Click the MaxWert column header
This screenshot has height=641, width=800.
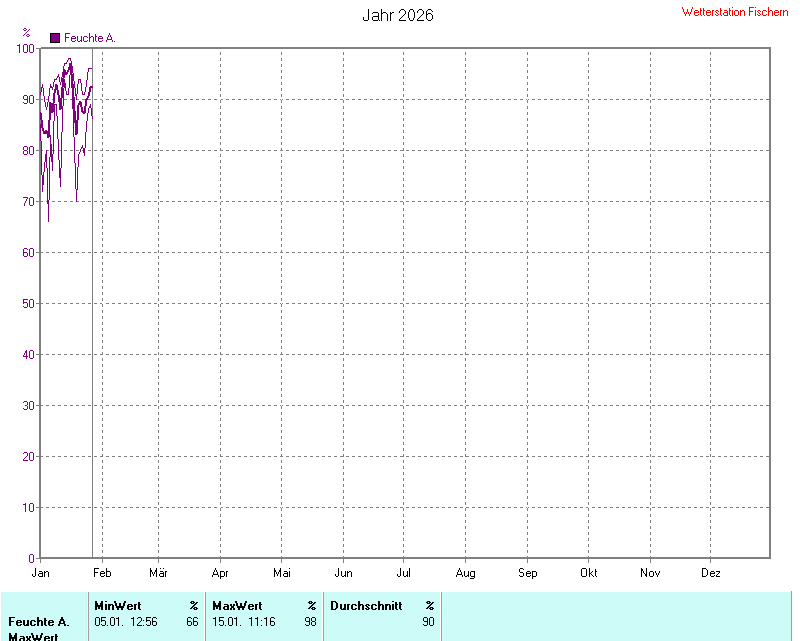(237, 606)
